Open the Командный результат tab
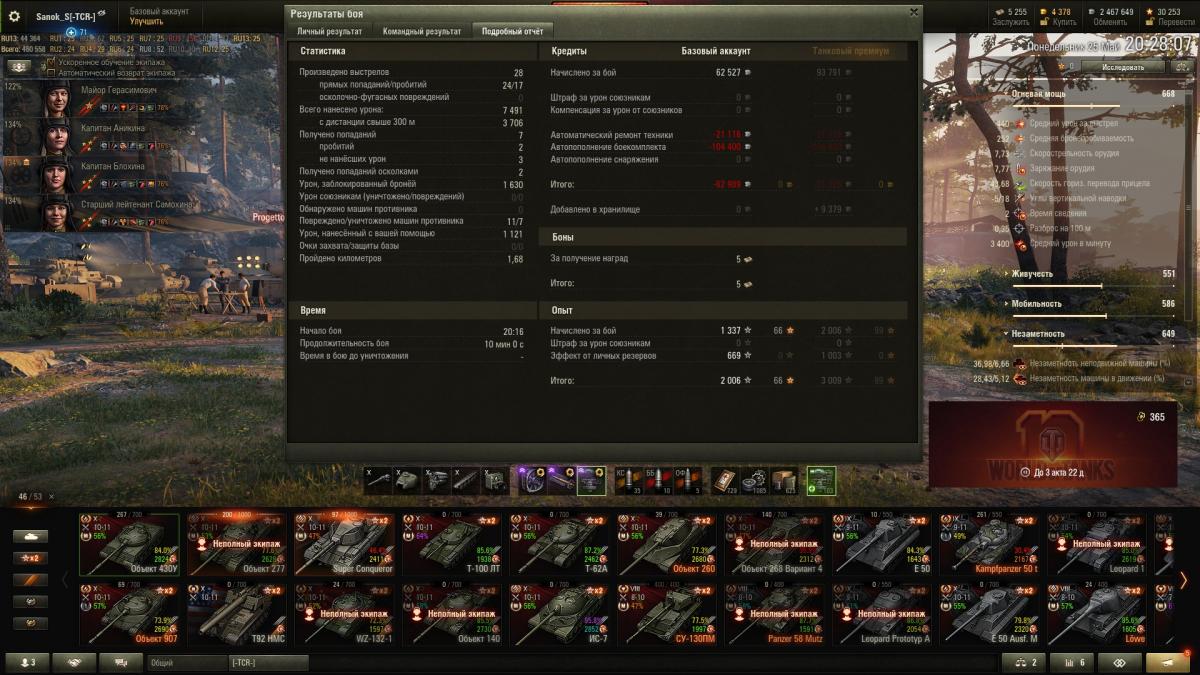Image resolution: width=1200 pixels, height=675 pixels. (422, 31)
